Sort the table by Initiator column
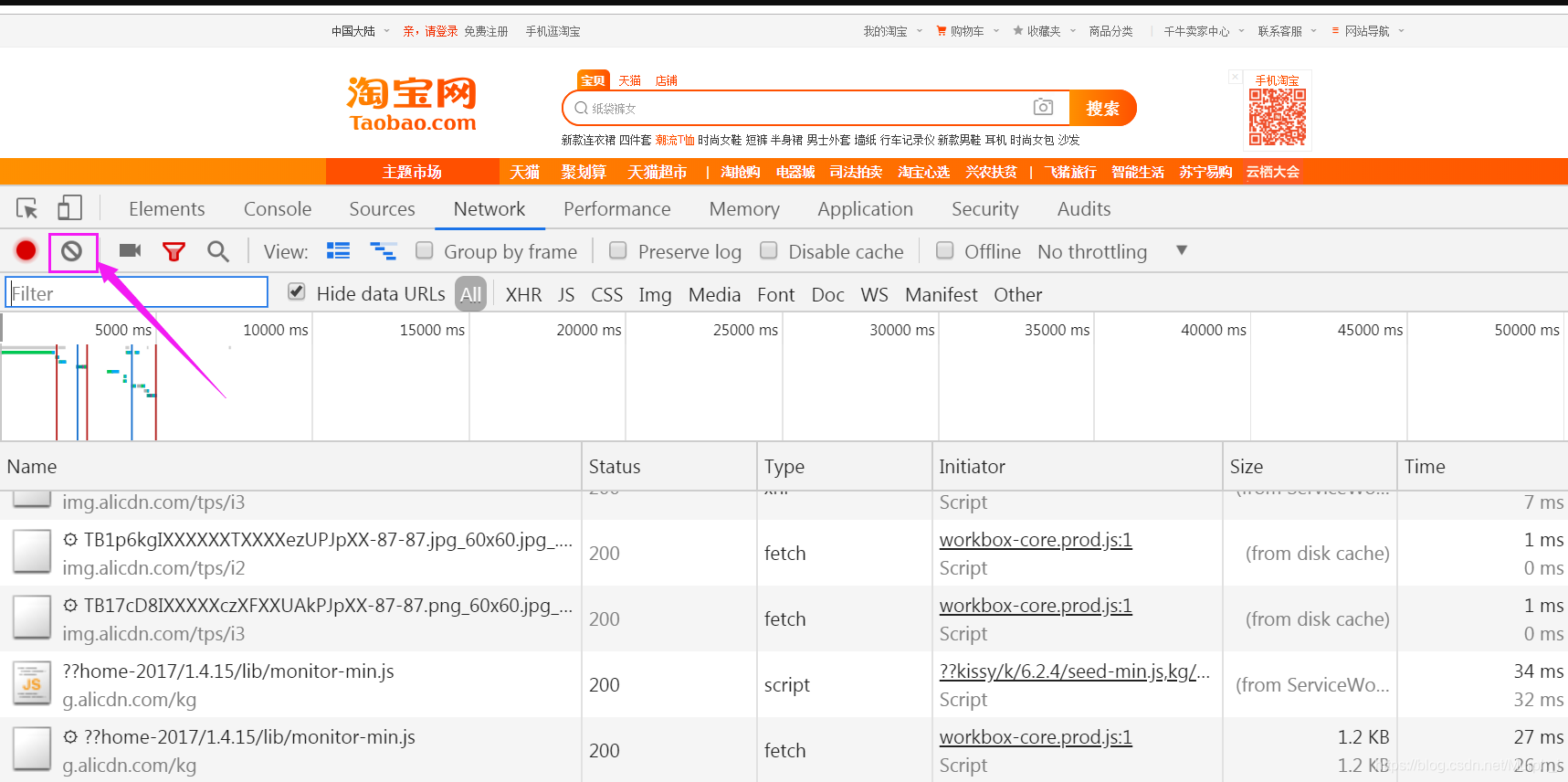Image resolution: width=1568 pixels, height=782 pixels. [1078, 466]
